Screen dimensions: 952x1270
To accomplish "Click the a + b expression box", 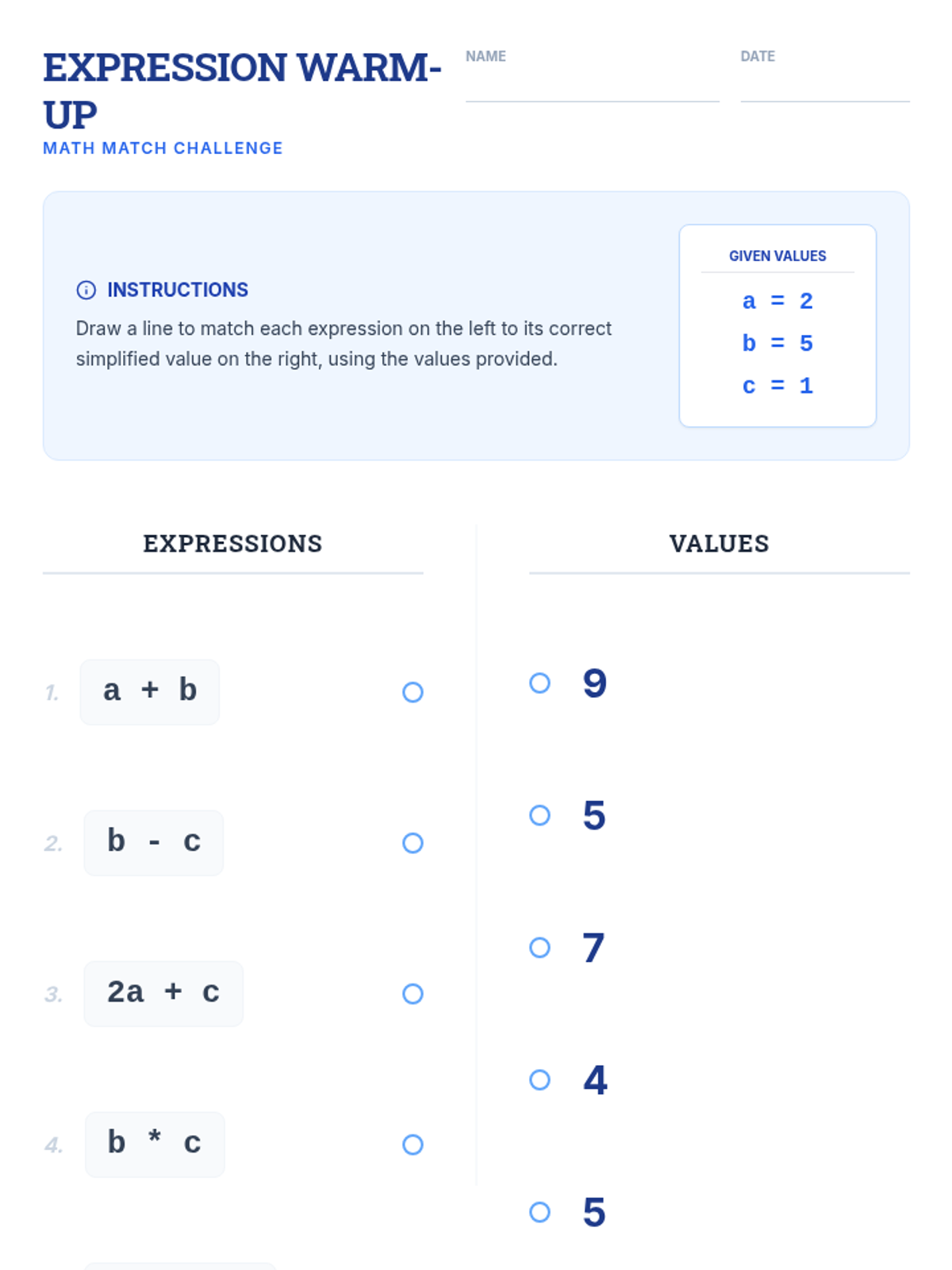I will pyautogui.click(x=150, y=691).
